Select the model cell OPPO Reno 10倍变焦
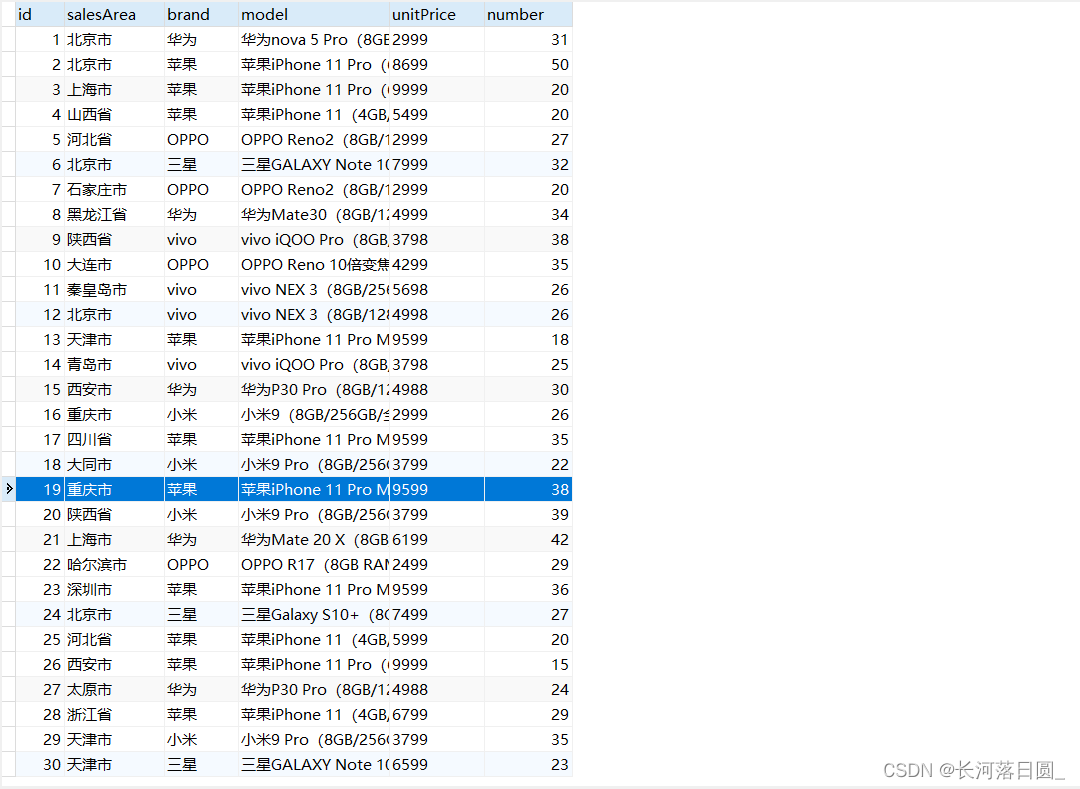This screenshot has height=789, width=1080. [313, 265]
